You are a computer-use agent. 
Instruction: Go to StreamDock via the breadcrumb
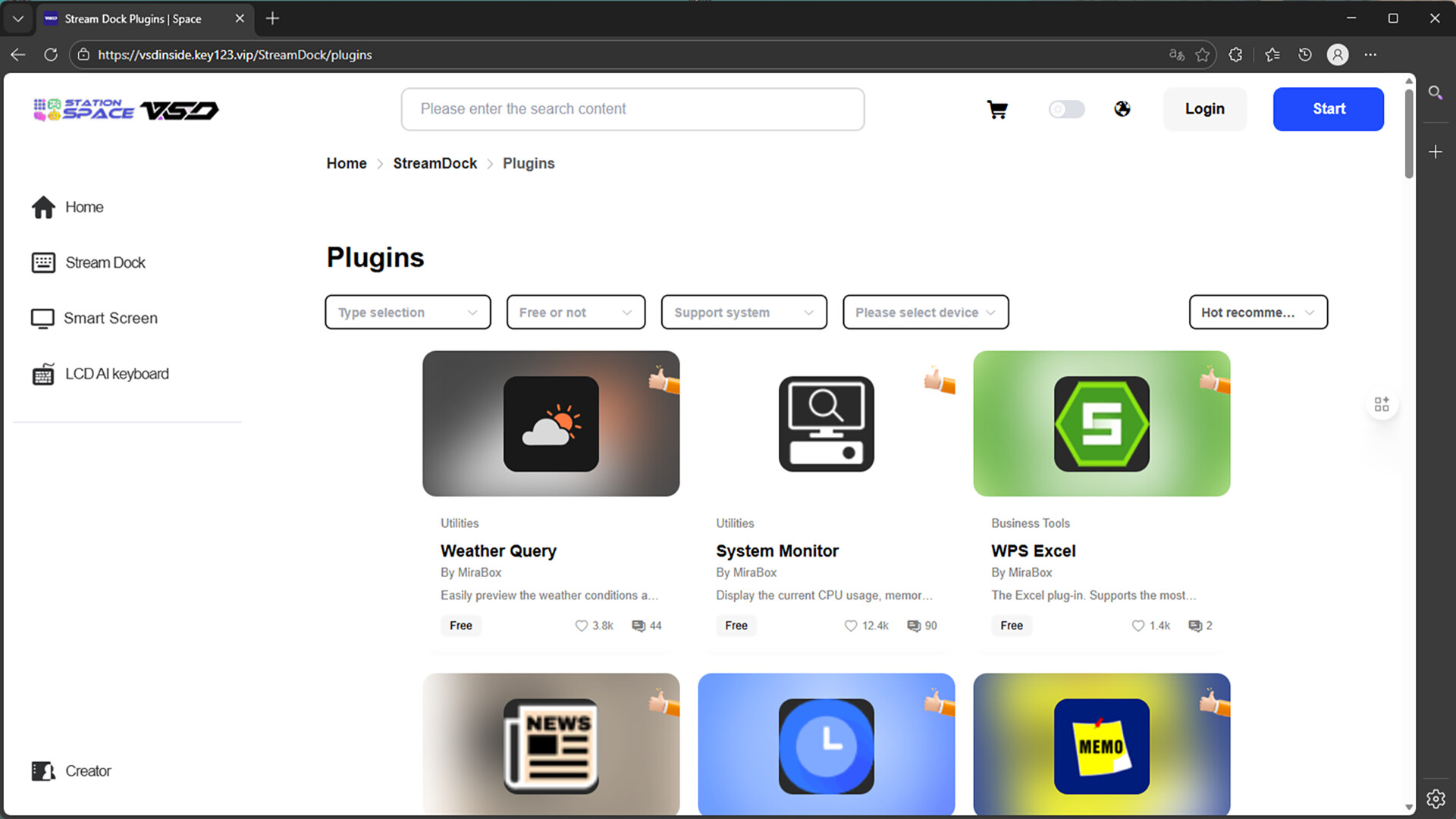[x=435, y=163]
